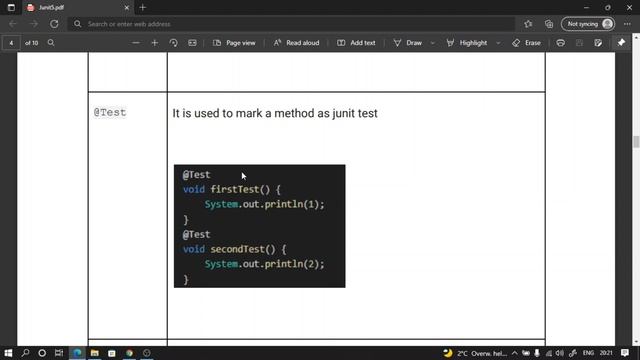640x360 pixels.
Task: Click the 'void firstTest() {' code line
Action: (x=231, y=189)
